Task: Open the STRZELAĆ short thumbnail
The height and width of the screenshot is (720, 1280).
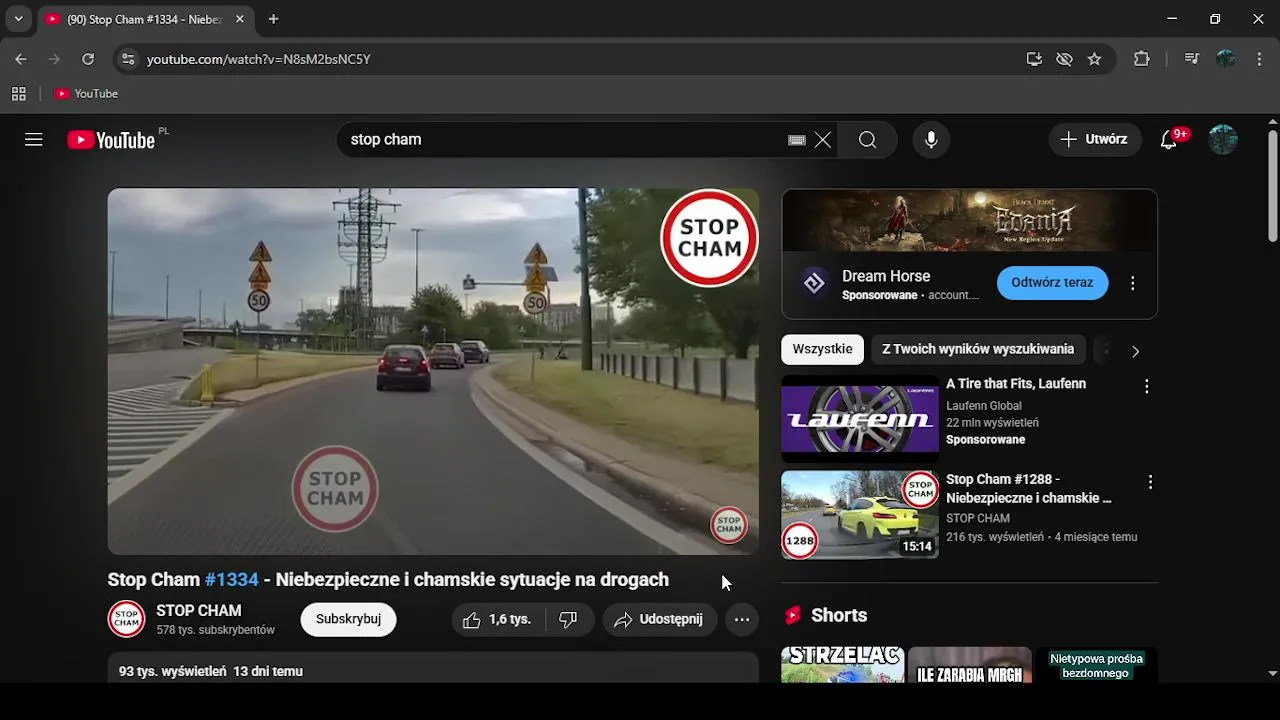Action: pos(843,665)
